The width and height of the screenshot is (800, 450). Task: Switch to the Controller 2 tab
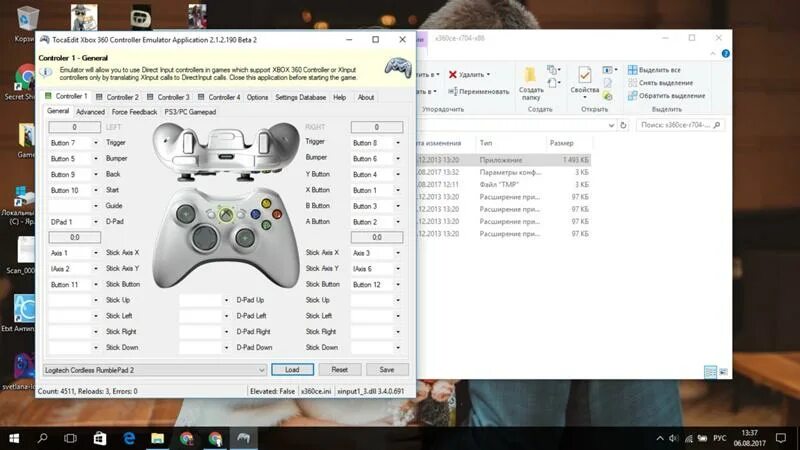click(x=118, y=97)
